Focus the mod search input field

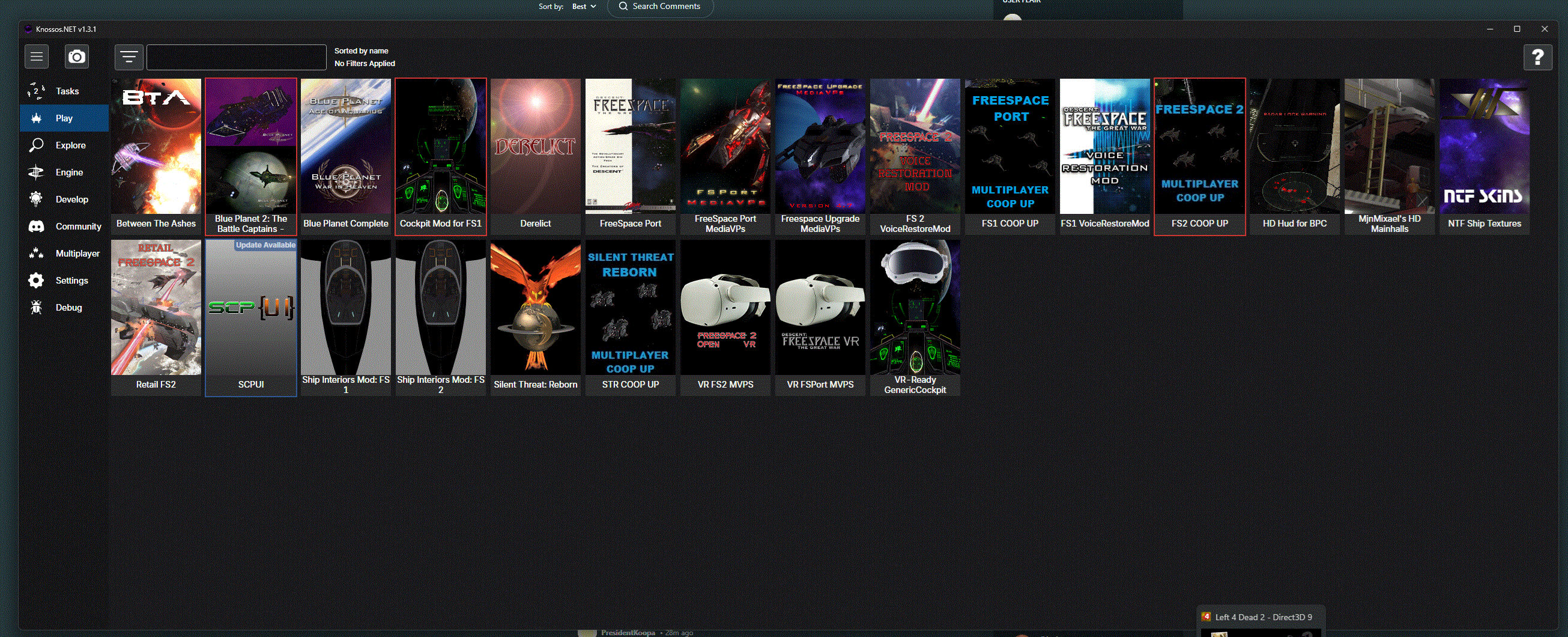pyautogui.click(x=236, y=57)
